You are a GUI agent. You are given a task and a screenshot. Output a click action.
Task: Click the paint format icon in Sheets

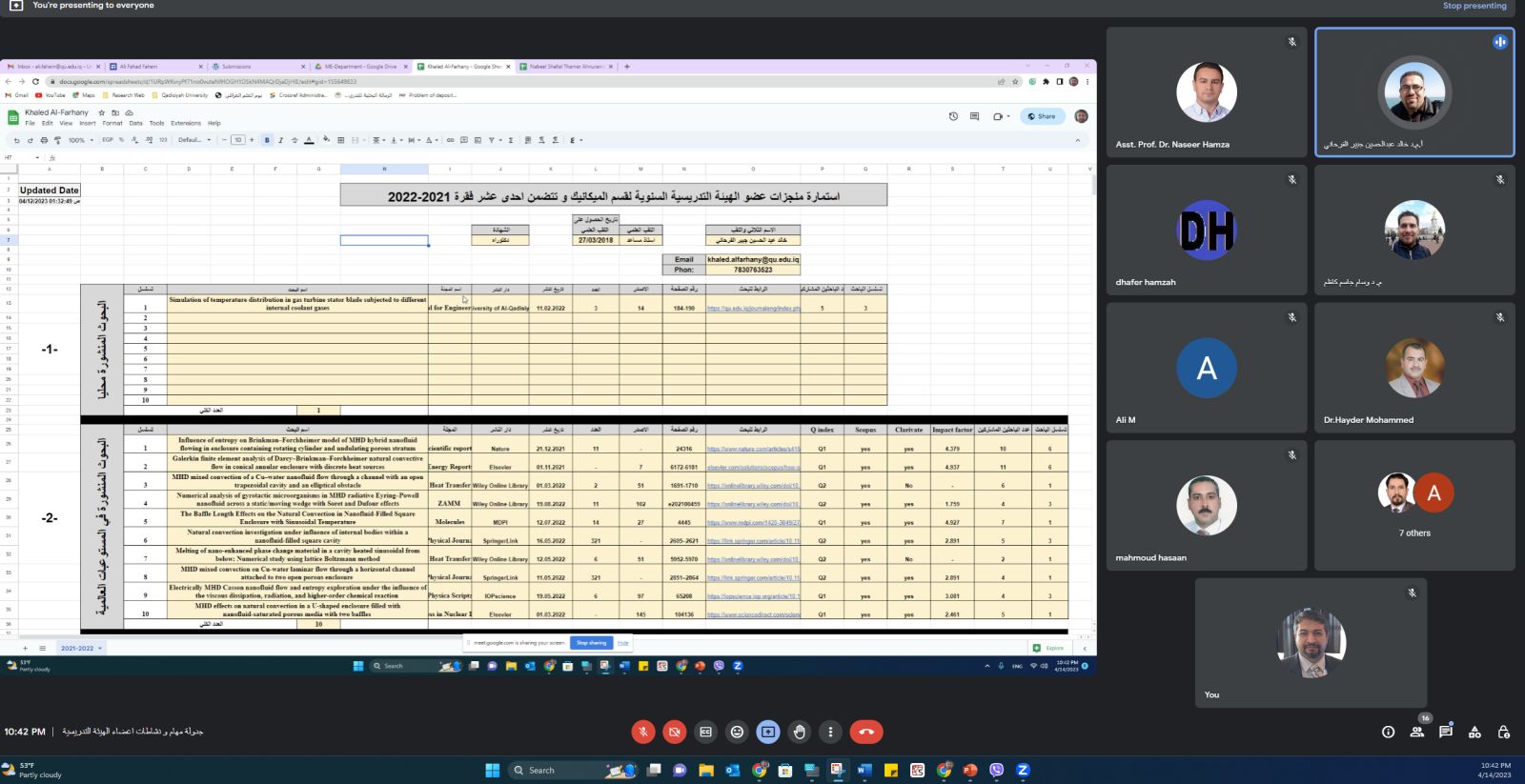pyautogui.click(x=57, y=140)
